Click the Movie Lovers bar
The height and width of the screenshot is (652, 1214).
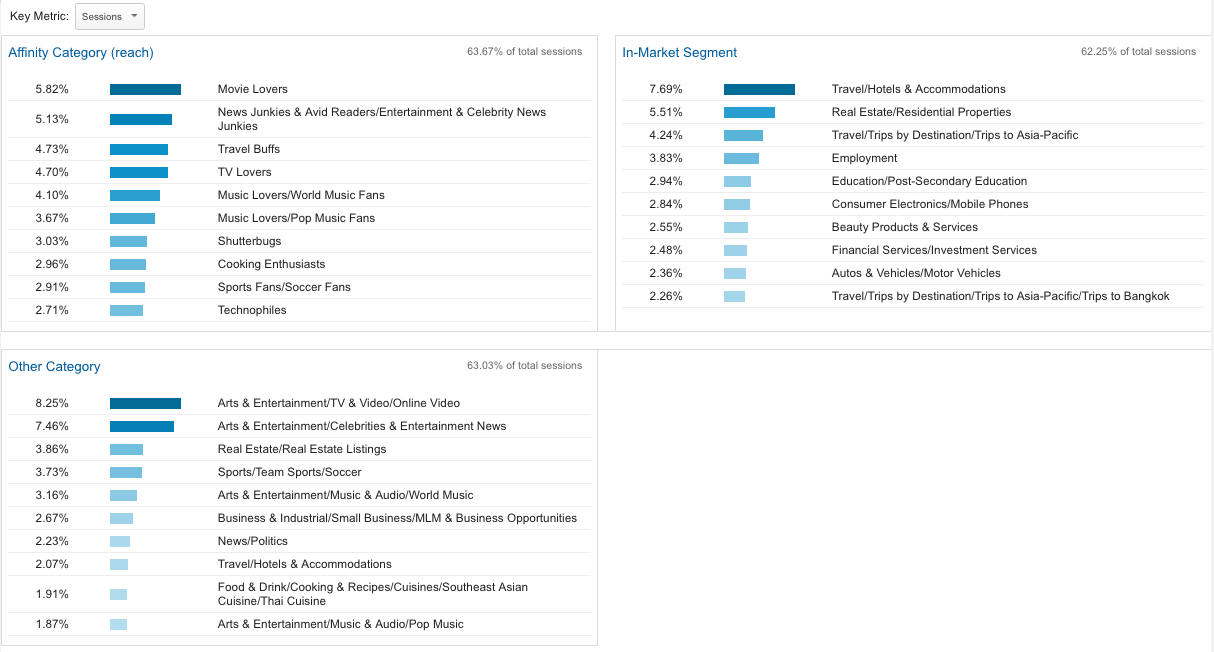(145, 89)
